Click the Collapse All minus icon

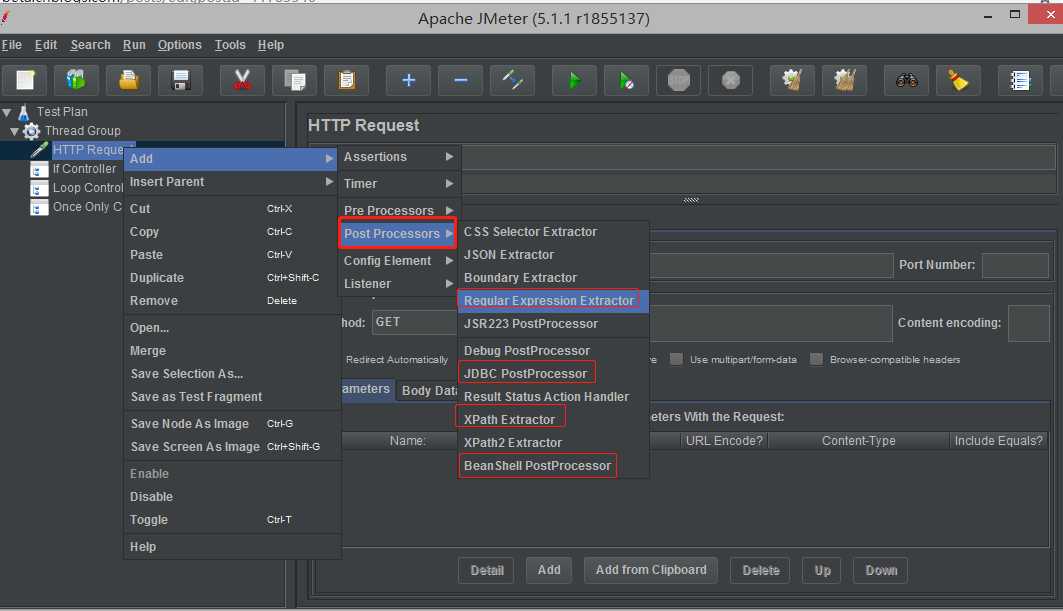(460, 80)
